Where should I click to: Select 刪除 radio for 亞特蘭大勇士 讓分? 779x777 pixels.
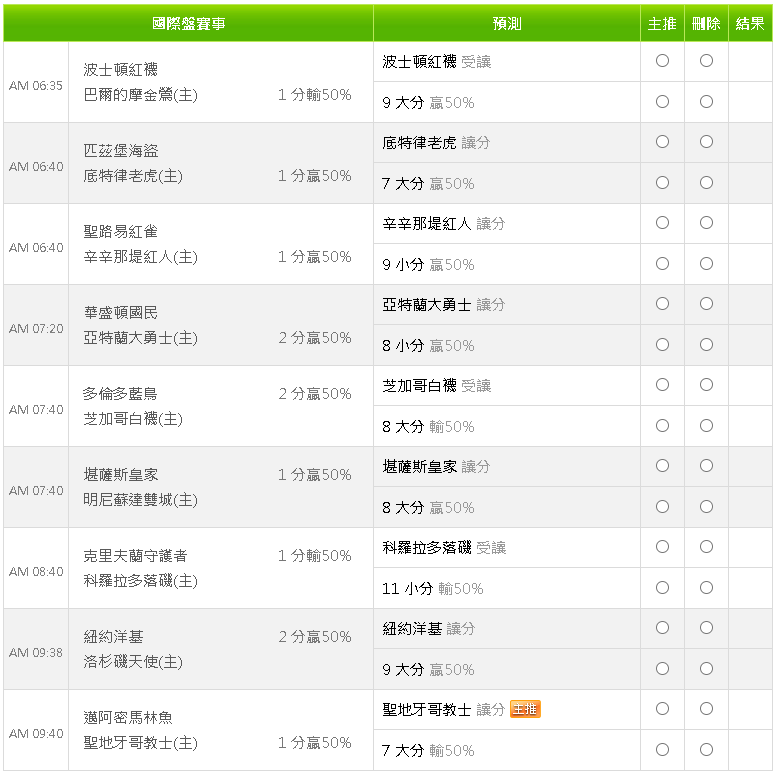(x=706, y=304)
